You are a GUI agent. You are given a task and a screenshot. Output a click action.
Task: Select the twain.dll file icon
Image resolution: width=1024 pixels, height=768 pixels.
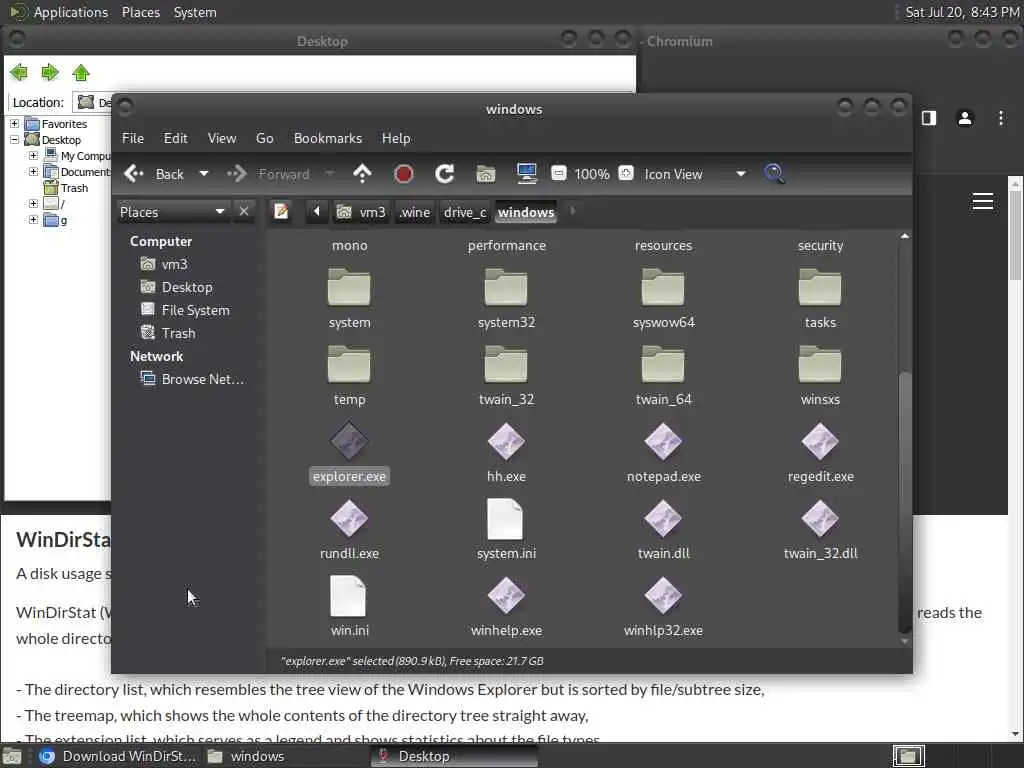tap(663, 519)
